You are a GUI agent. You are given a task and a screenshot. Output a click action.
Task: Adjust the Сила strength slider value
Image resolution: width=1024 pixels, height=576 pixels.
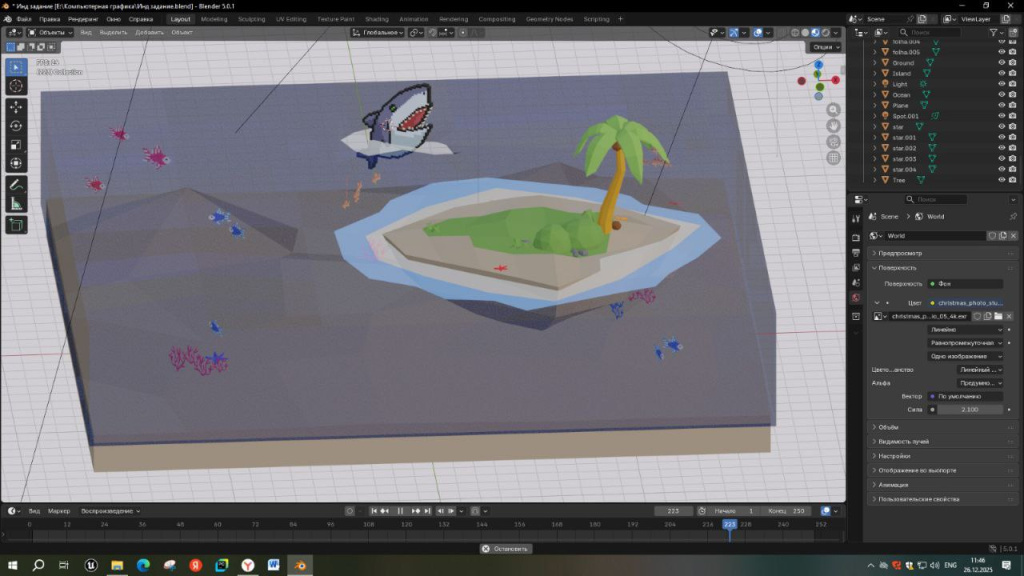[968, 409]
